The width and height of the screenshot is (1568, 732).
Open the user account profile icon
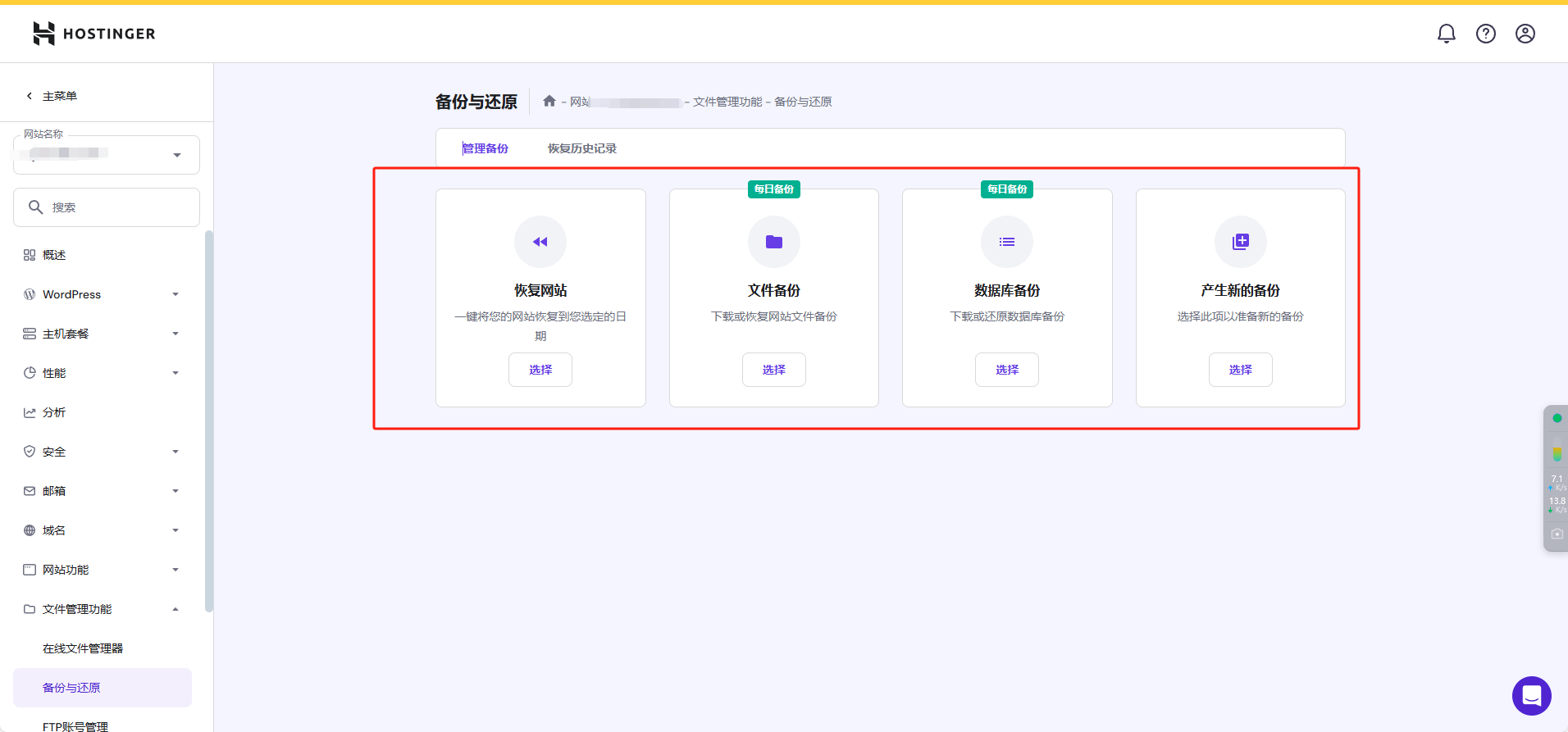(x=1525, y=34)
